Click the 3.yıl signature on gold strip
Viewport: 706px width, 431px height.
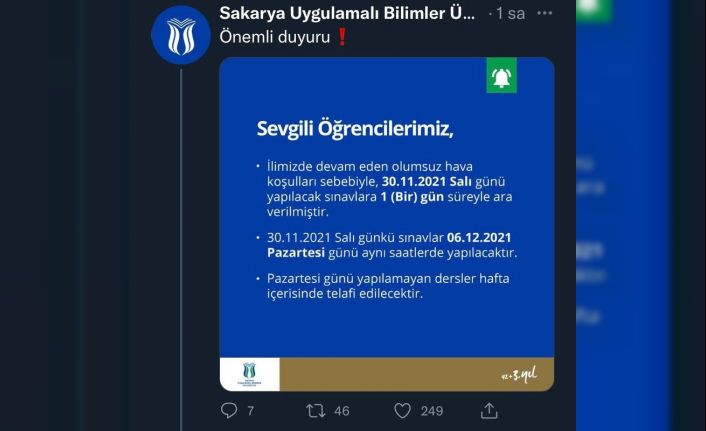pyautogui.click(x=520, y=374)
